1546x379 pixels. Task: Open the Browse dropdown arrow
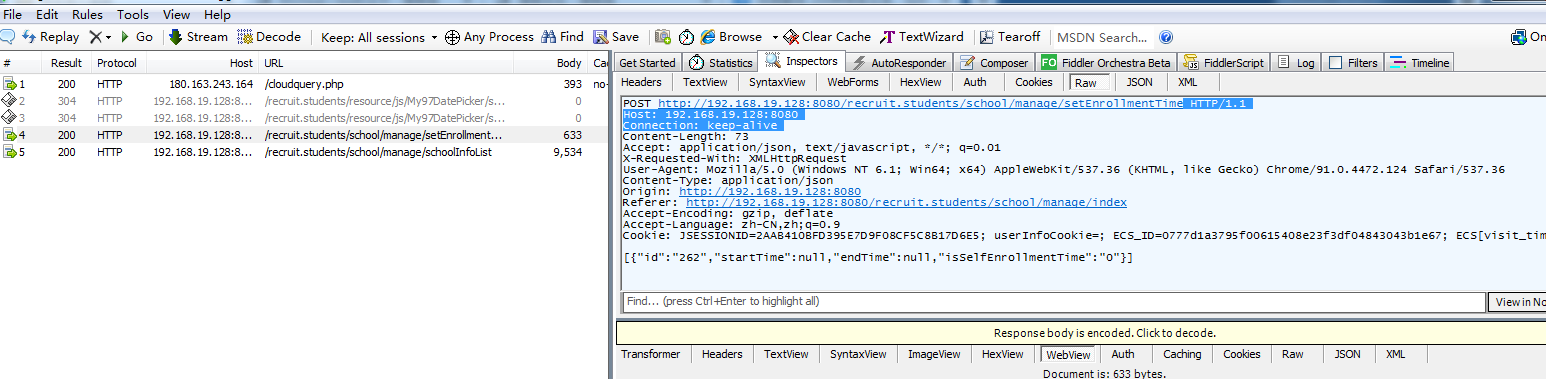tap(775, 37)
